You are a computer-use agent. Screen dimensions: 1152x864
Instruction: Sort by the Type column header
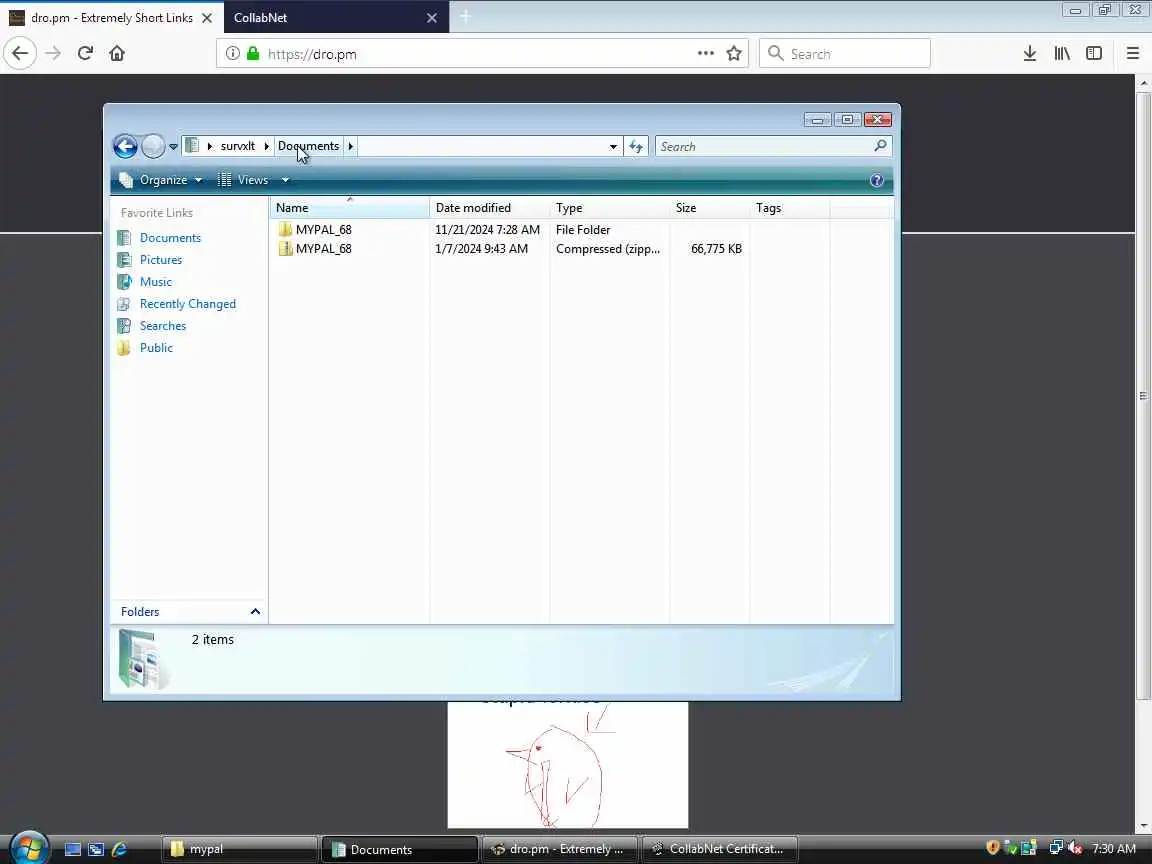[610, 208]
